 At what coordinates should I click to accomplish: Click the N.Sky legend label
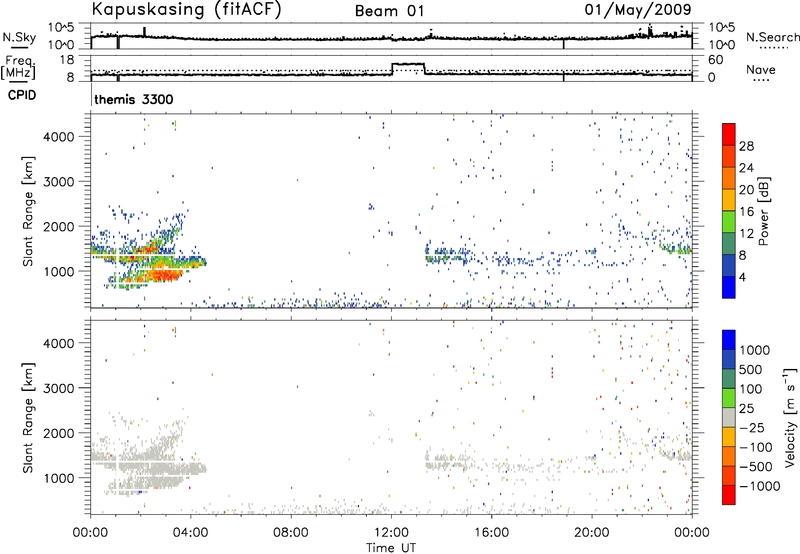click(19, 37)
